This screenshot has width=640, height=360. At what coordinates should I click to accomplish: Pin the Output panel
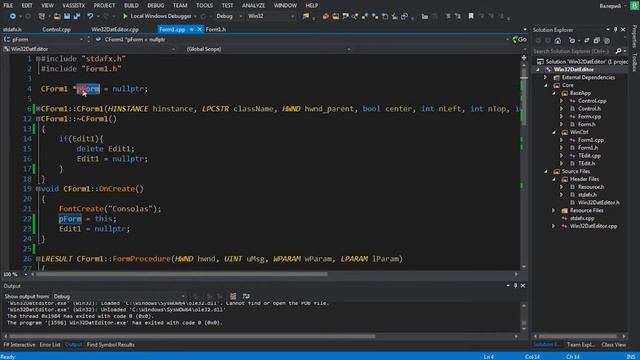(516, 286)
